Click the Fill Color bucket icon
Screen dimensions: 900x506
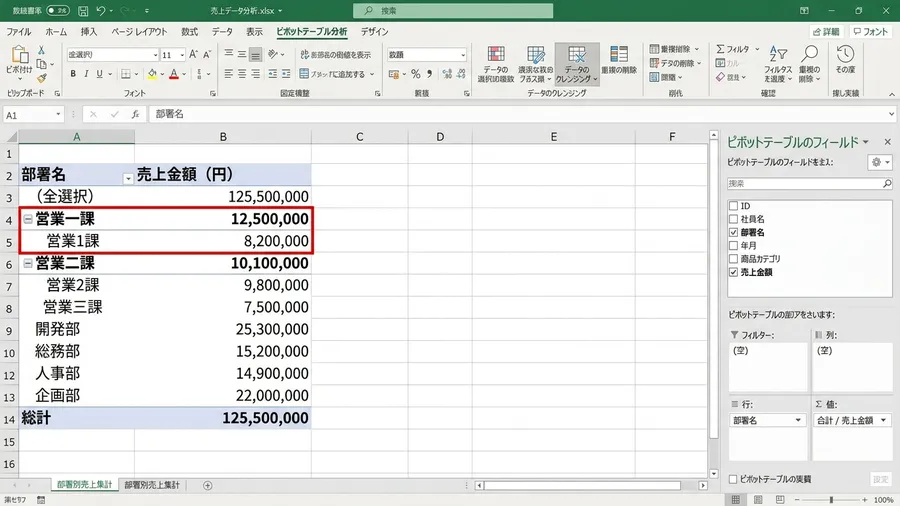click(x=152, y=74)
